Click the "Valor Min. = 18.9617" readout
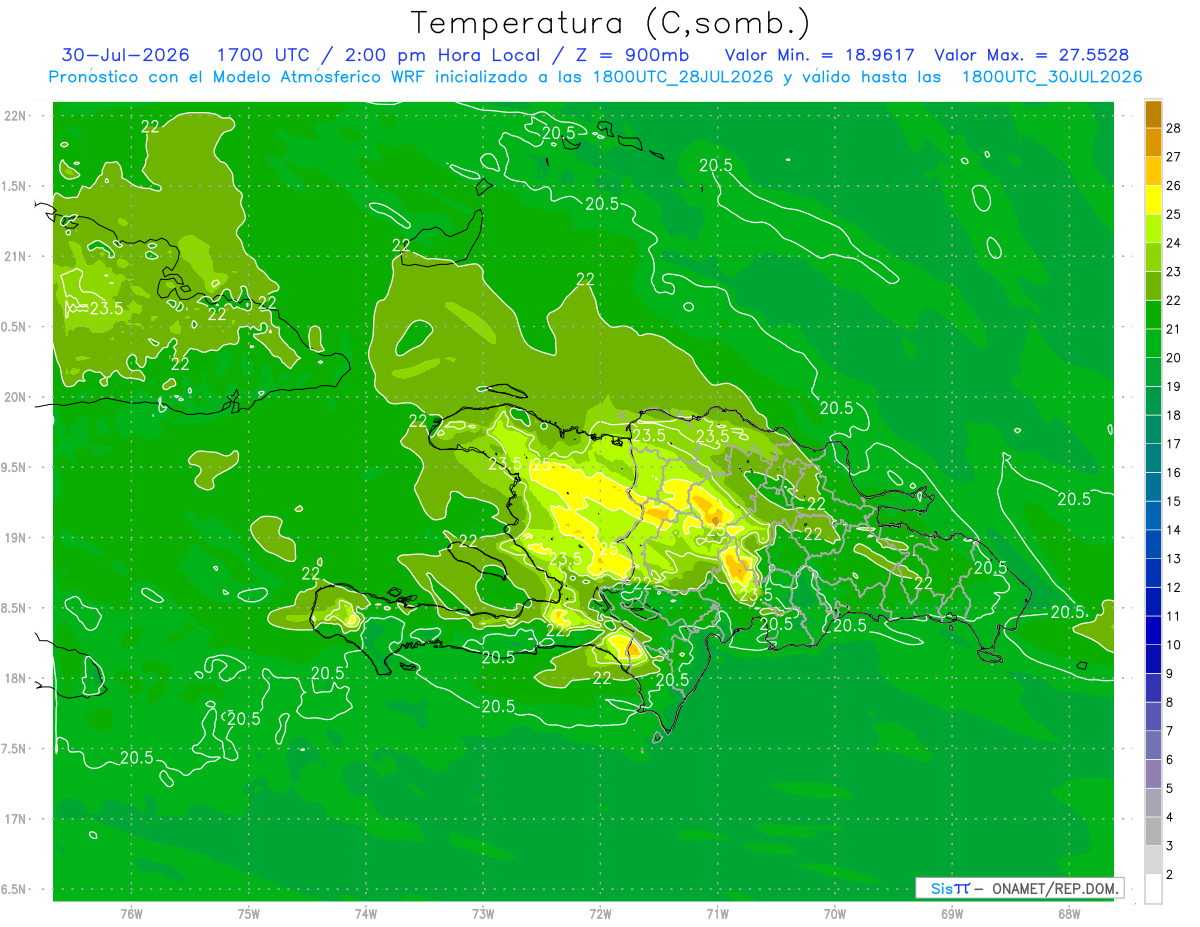 tap(820, 55)
